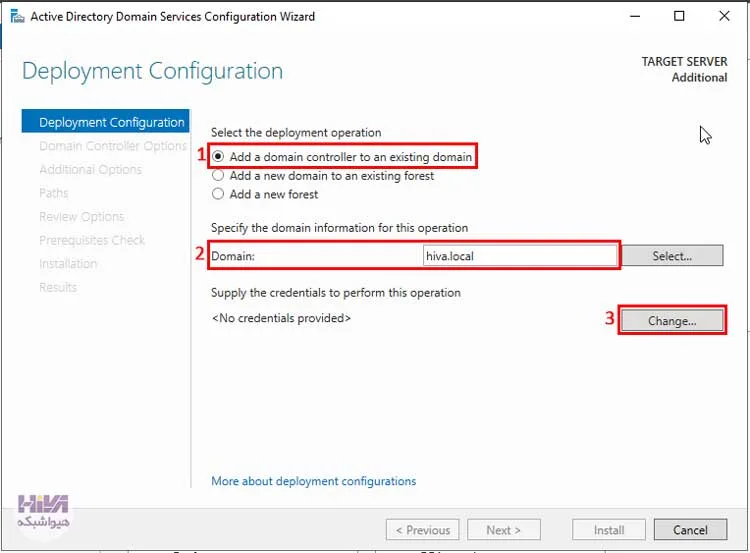The height and width of the screenshot is (553, 750).
Task: Click the Install button
Action: click(609, 530)
